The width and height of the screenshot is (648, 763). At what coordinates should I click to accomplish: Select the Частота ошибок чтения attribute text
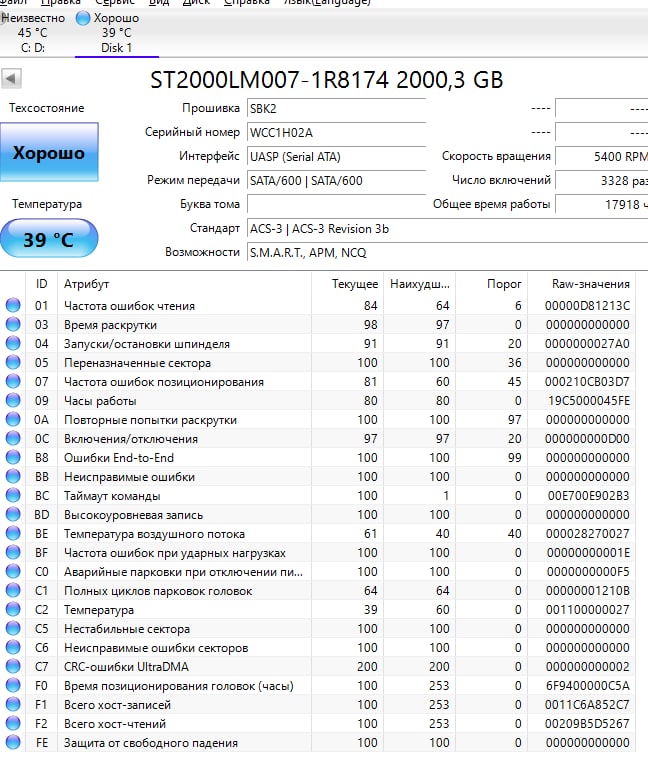[129, 306]
